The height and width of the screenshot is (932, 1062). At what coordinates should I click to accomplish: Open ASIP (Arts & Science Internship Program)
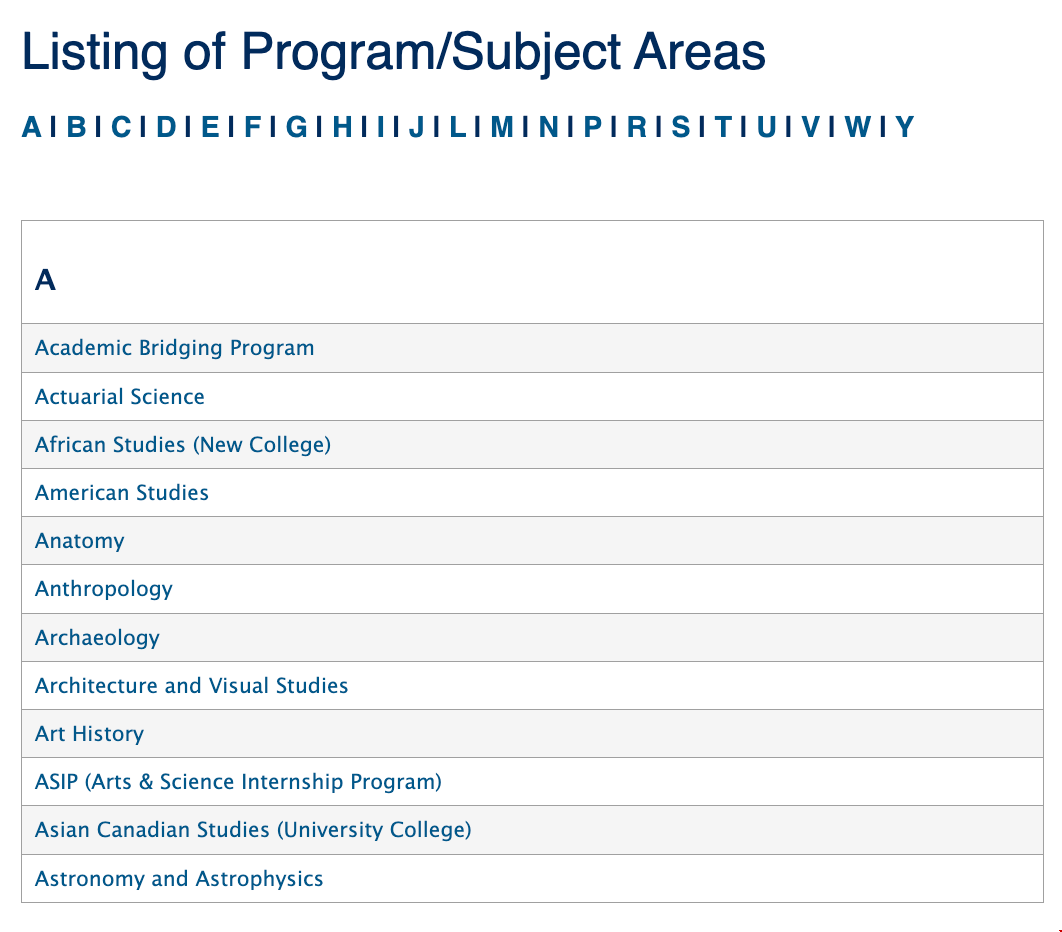pos(238,782)
